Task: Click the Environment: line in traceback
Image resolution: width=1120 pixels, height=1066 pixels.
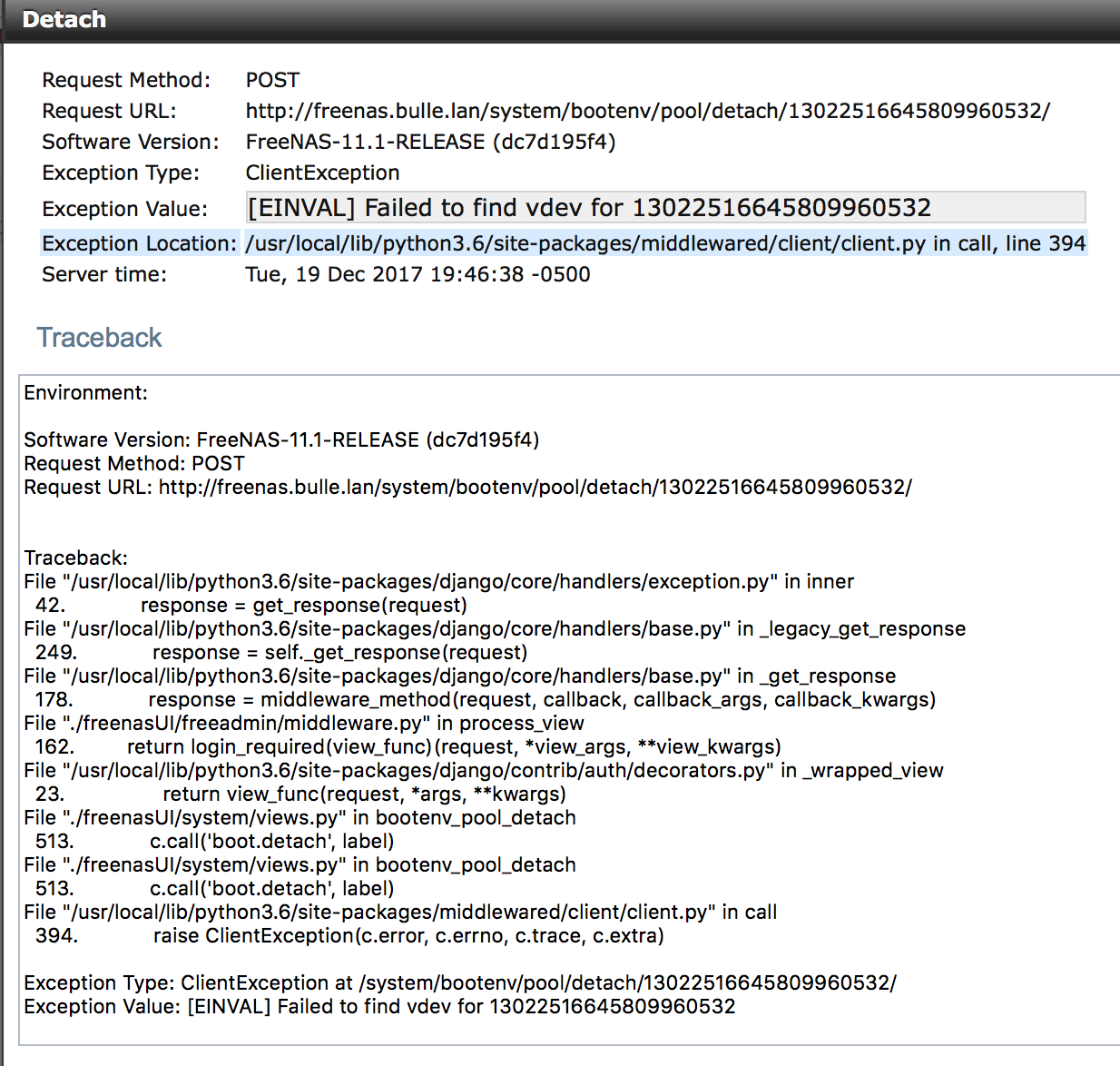Action: pyautogui.click(x=85, y=392)
